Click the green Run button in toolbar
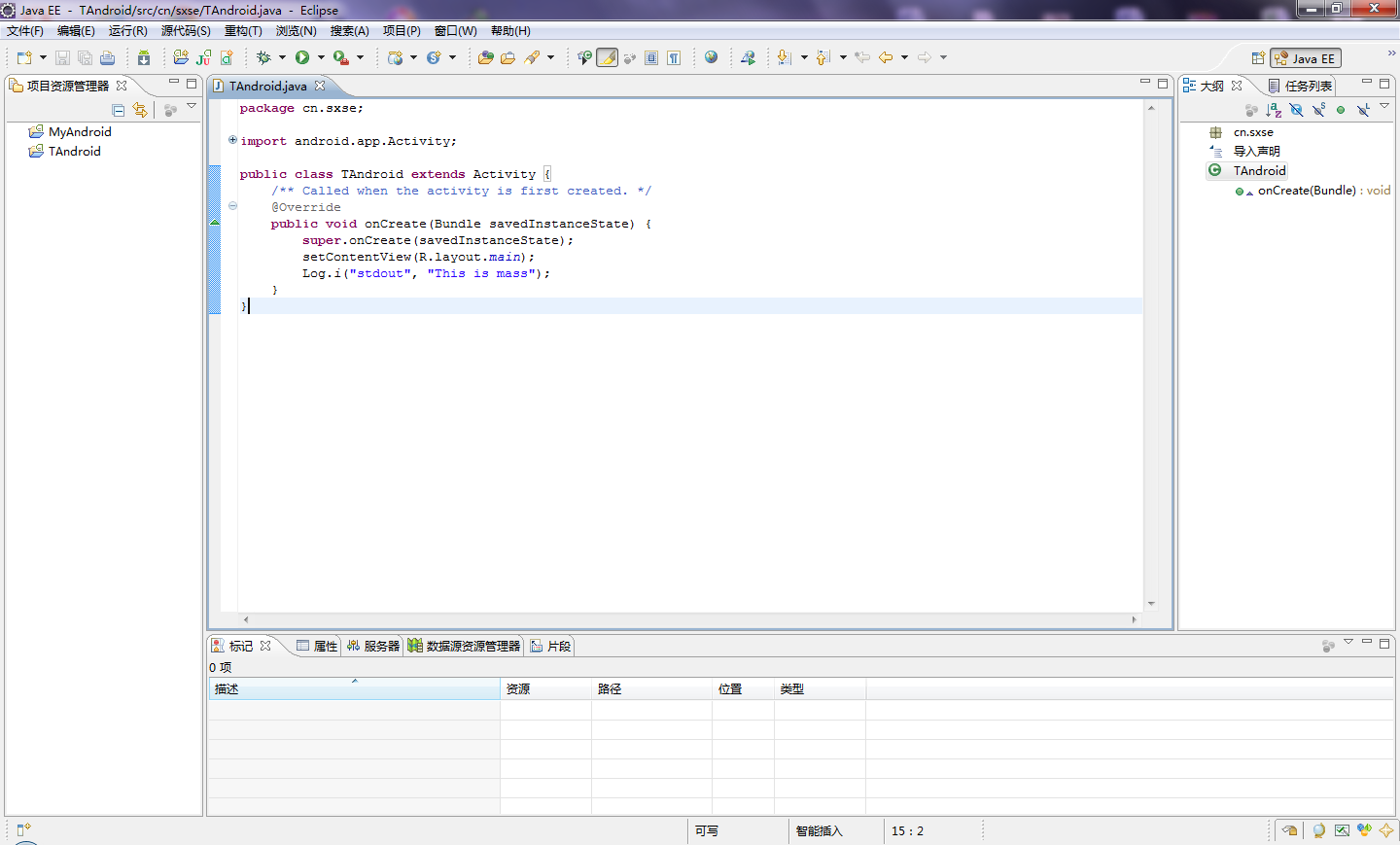Screen dimensions: 1400x845 (x=302, y=58)
